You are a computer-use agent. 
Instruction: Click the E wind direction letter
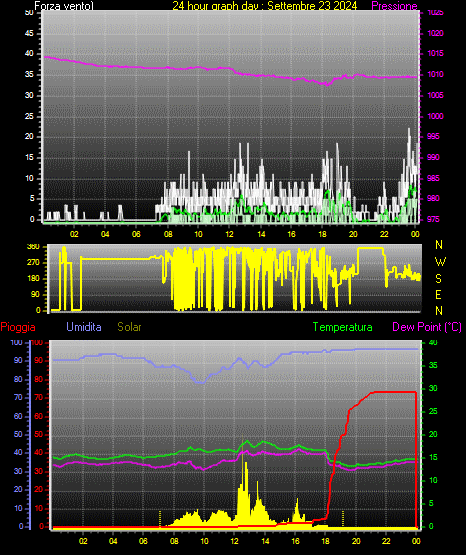(438, 294)
